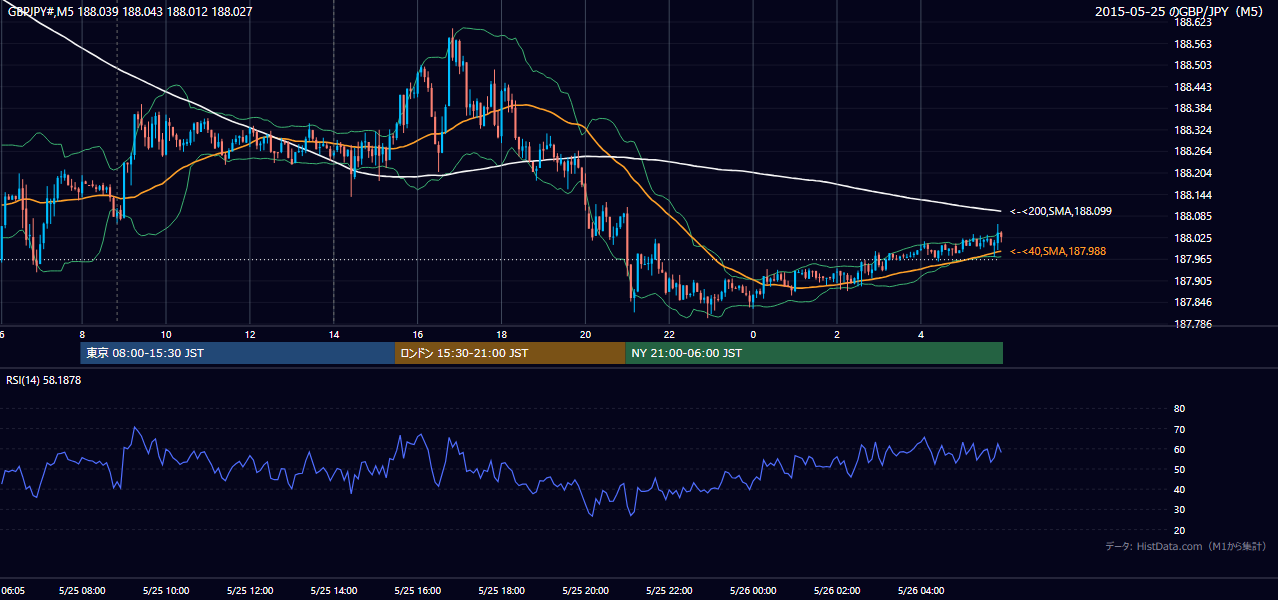
Task: Click hour 2 on the chart's hour axis
Action: click(838, 334)
